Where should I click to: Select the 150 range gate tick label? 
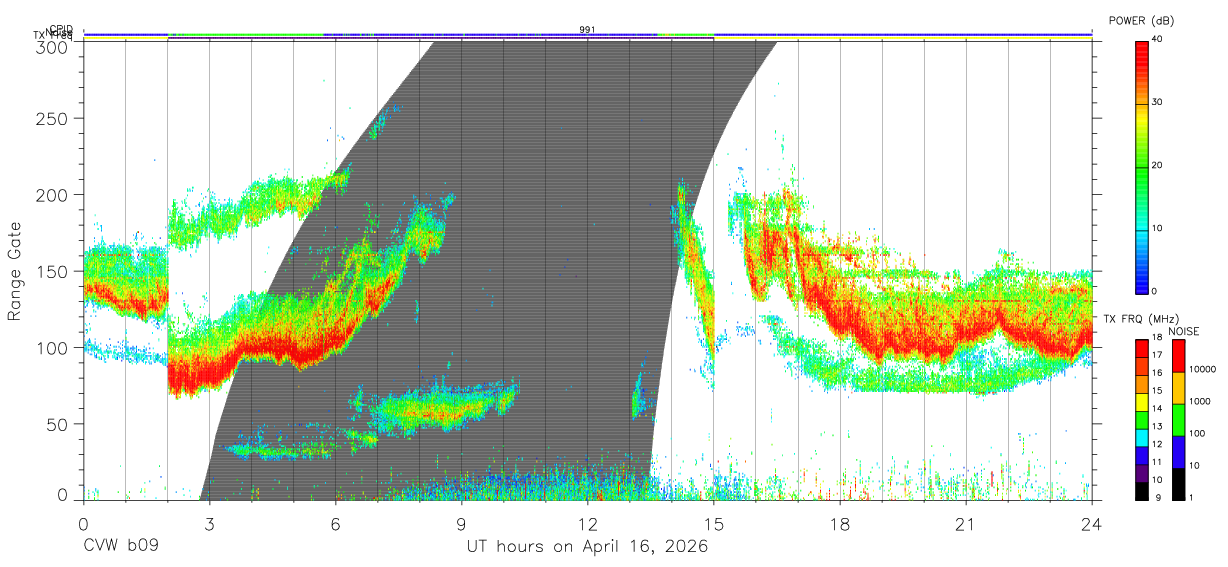coord(54,271)
